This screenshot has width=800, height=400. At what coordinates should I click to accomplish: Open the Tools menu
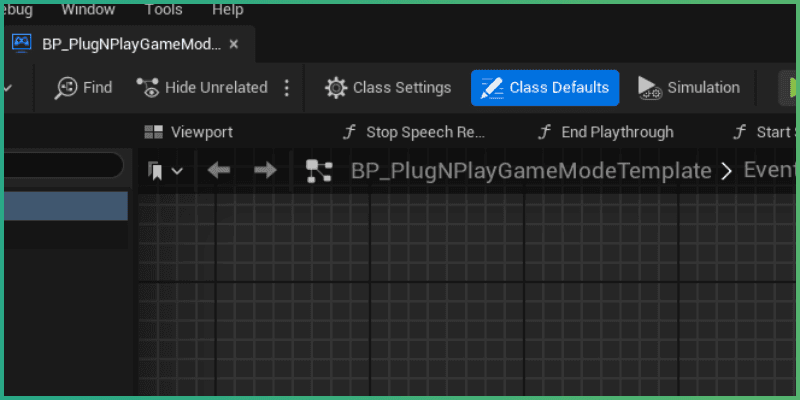(x=164, y=9)
